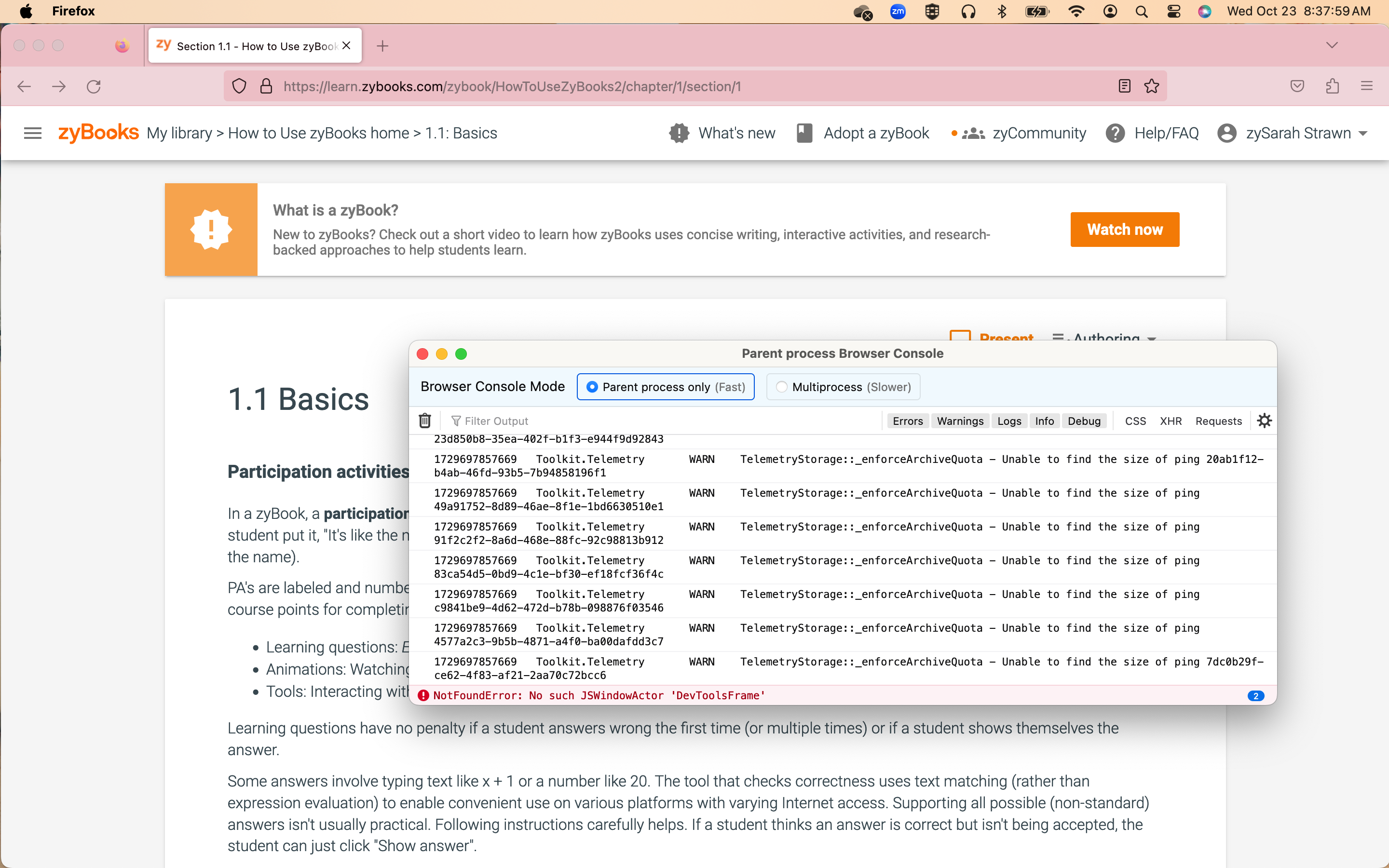
Task: Open the zyBooks sidebar hamburger menu
Action: (x=33, y=133)
